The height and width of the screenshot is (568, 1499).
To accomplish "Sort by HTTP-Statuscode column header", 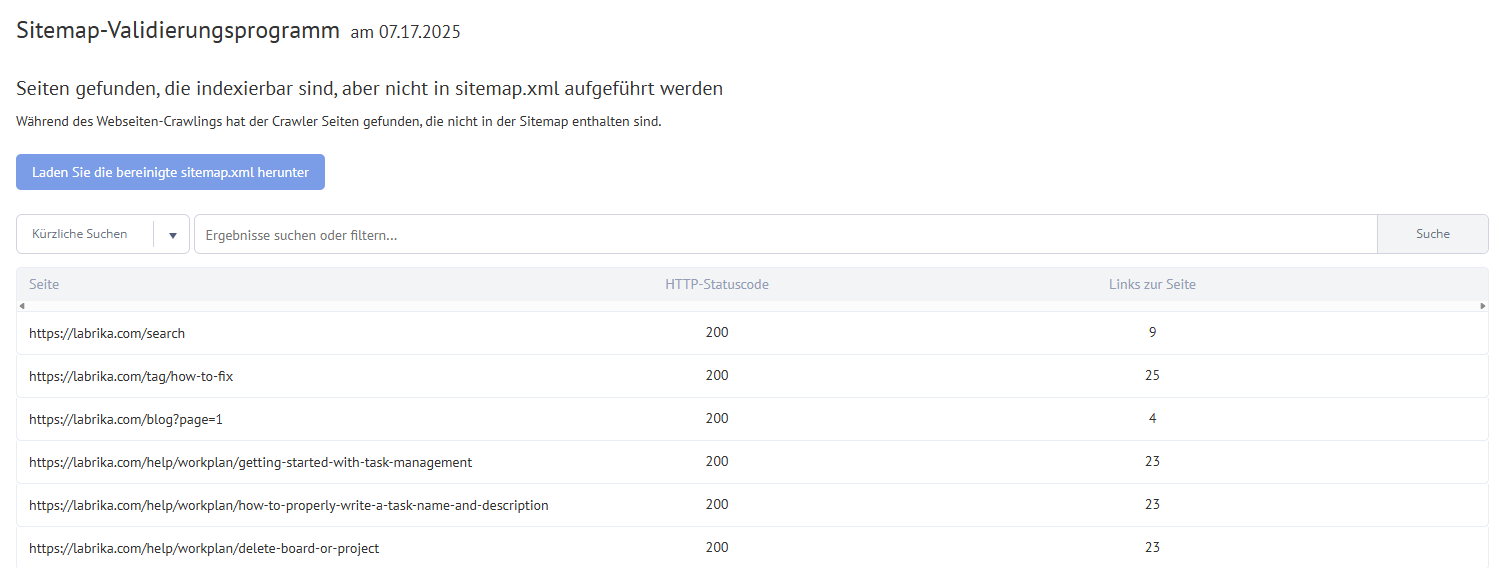I will [x=717, y=284].
